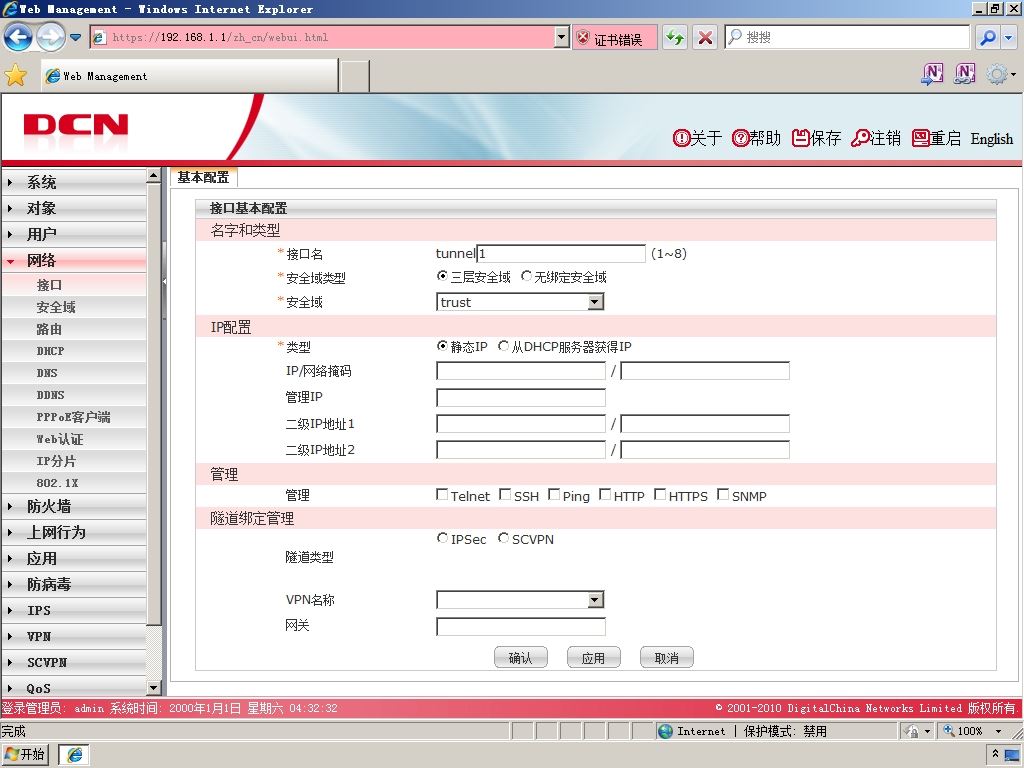Enable the SNMP management checkbox
The image size is (1024, 768).
coord(722,495)
